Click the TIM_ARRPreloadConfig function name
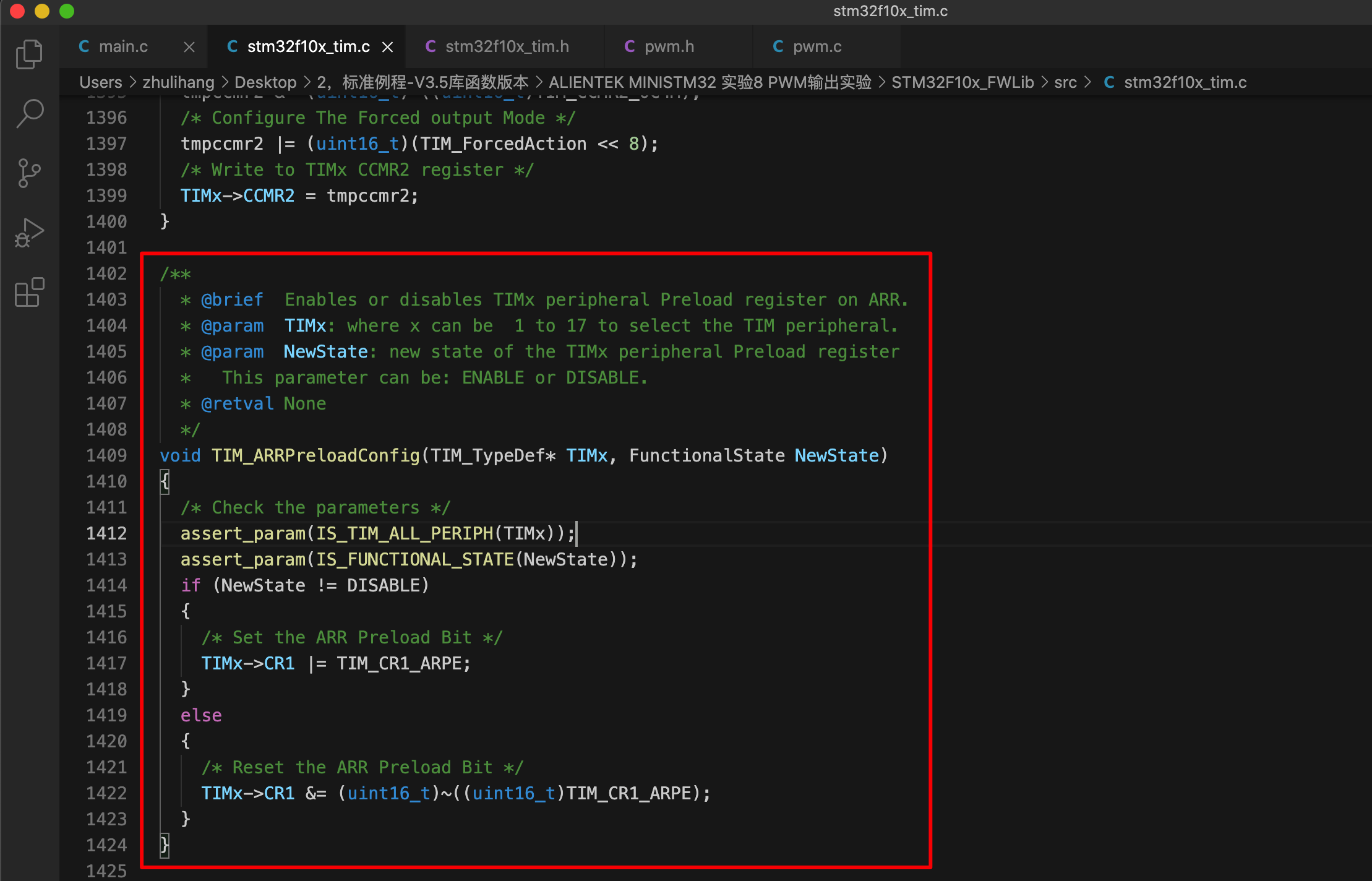1372x881 pixels. point(315,456)
